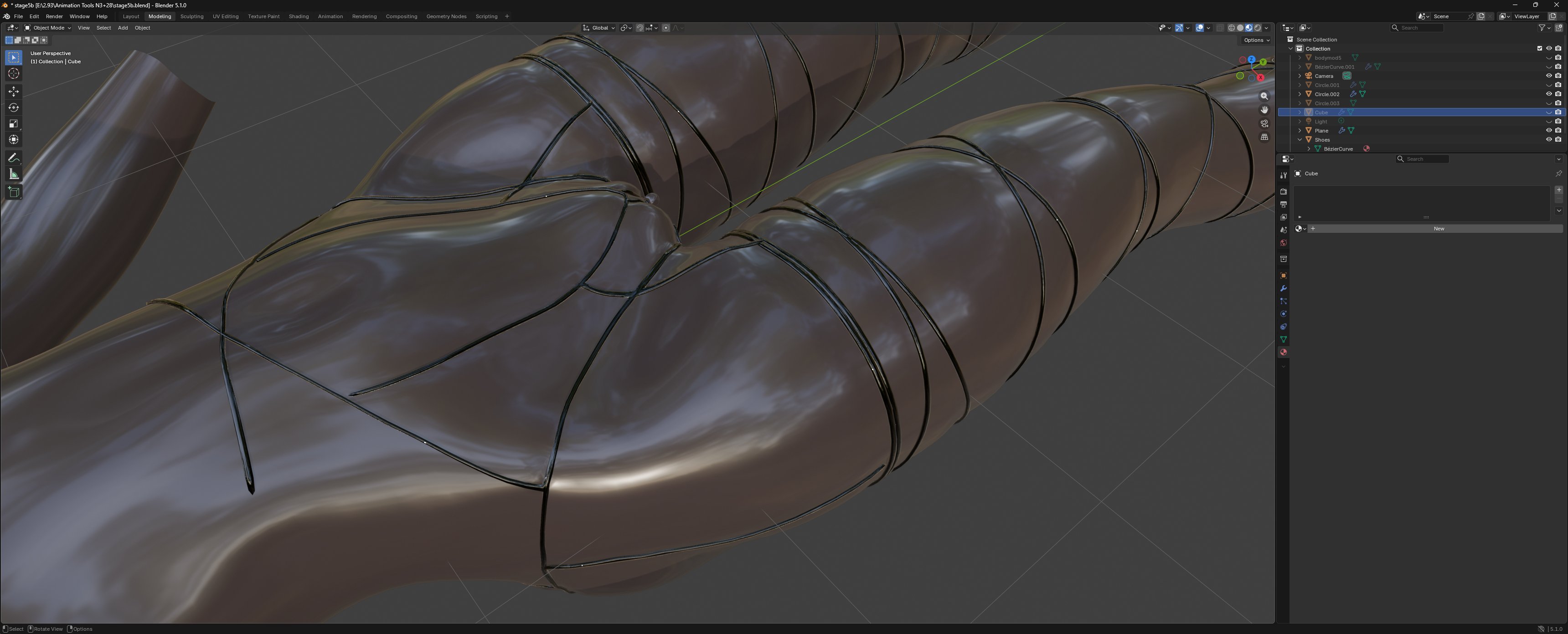Open the outliner filter dropdown
1568x634 pixels.
(1544, 27)
